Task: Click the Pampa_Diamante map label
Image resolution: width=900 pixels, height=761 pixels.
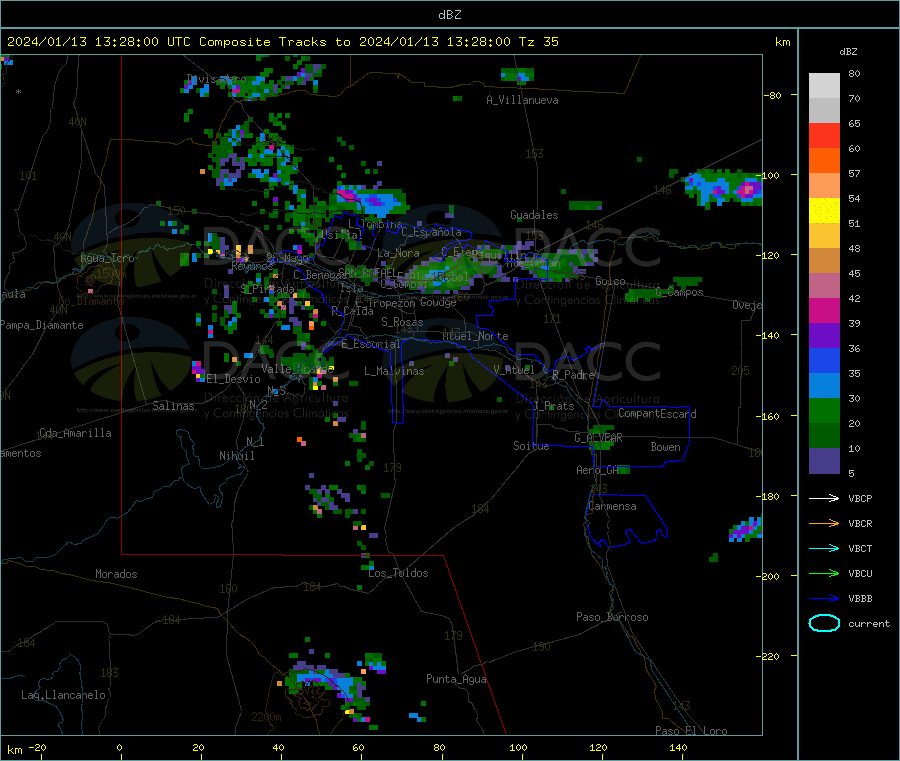Action: click(42, 325)
